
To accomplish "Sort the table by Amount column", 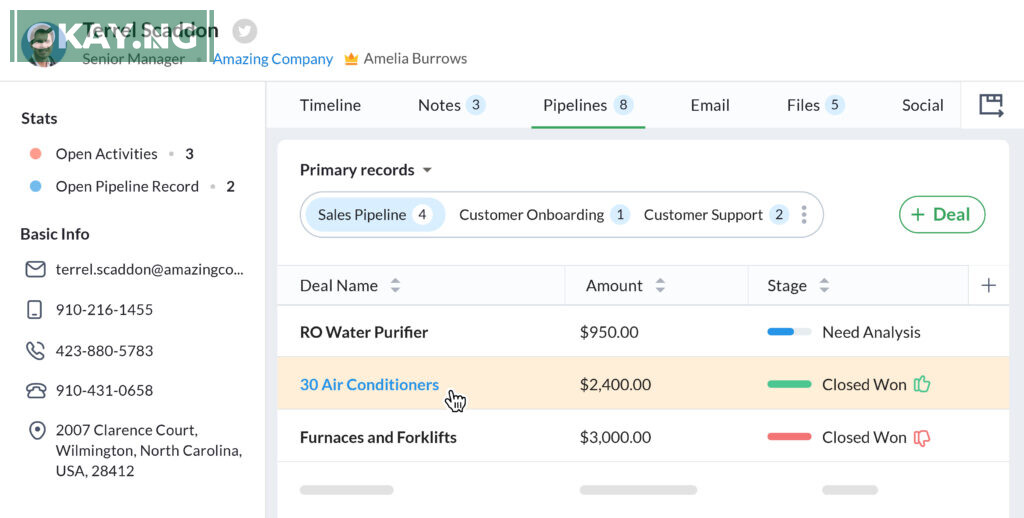I will [660, 286].
